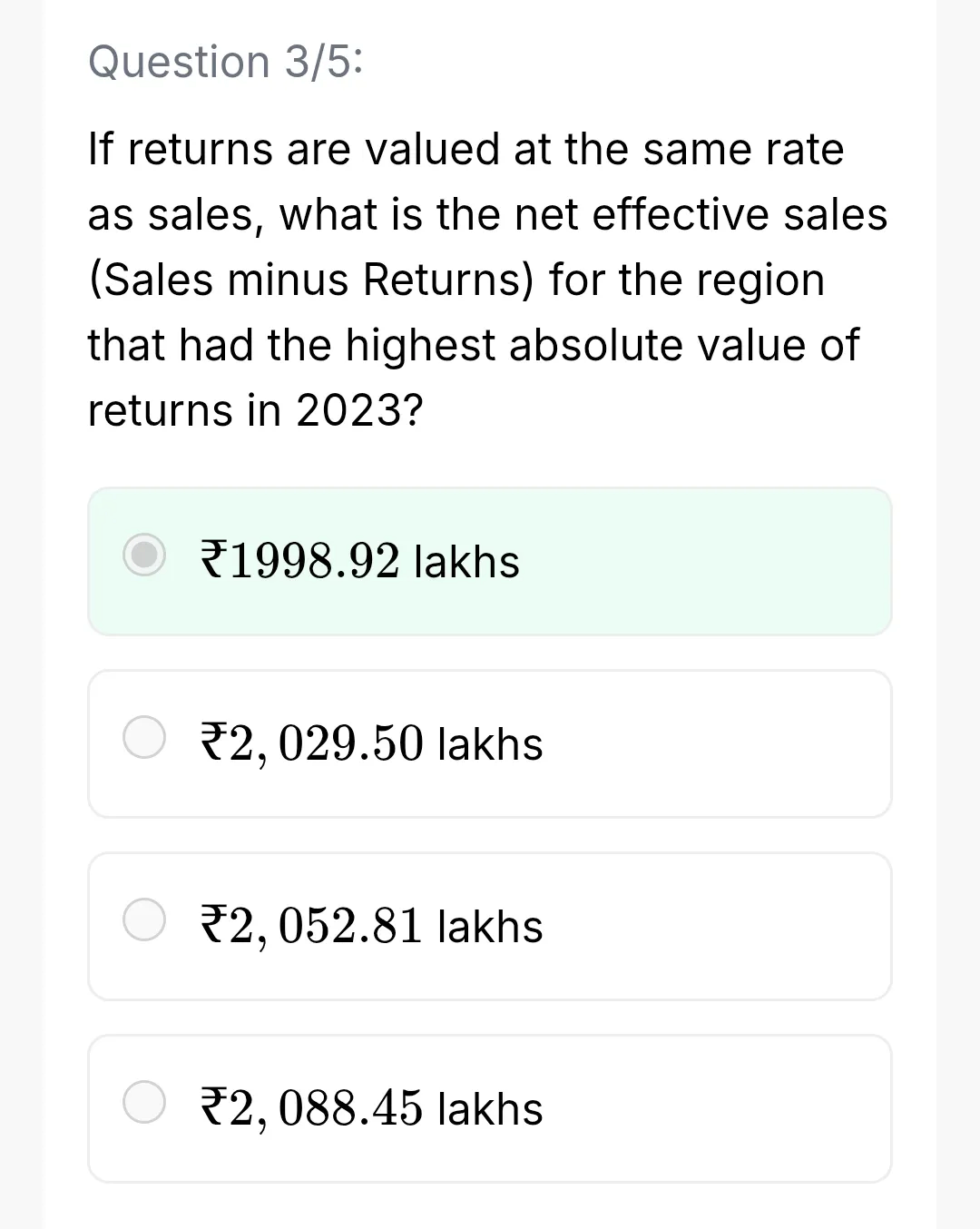Tap the '₹2,052.81 lakhs' answer label

point(371,927)
